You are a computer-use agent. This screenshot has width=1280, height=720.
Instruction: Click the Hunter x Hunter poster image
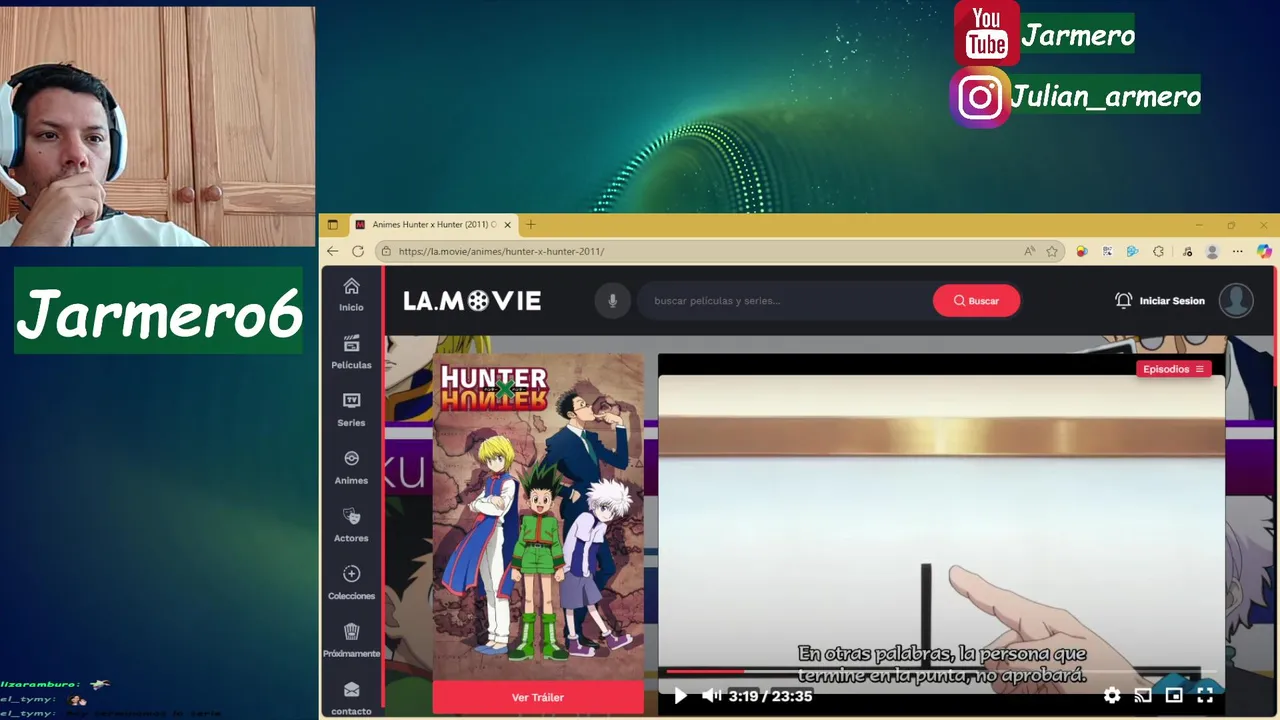[538, 516]
